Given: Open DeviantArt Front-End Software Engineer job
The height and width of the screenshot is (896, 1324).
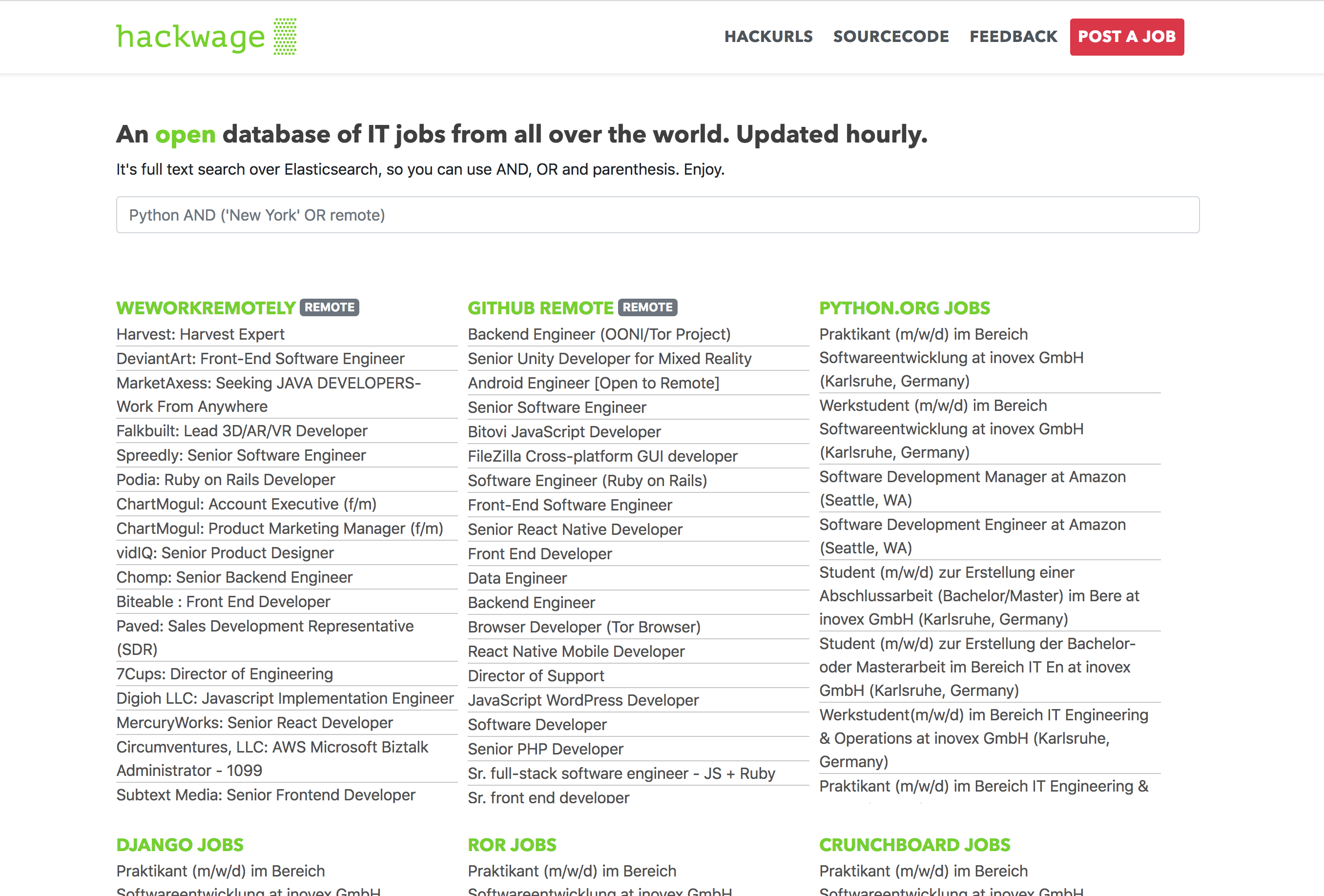Looking at the screenshot, I should 260,358.
